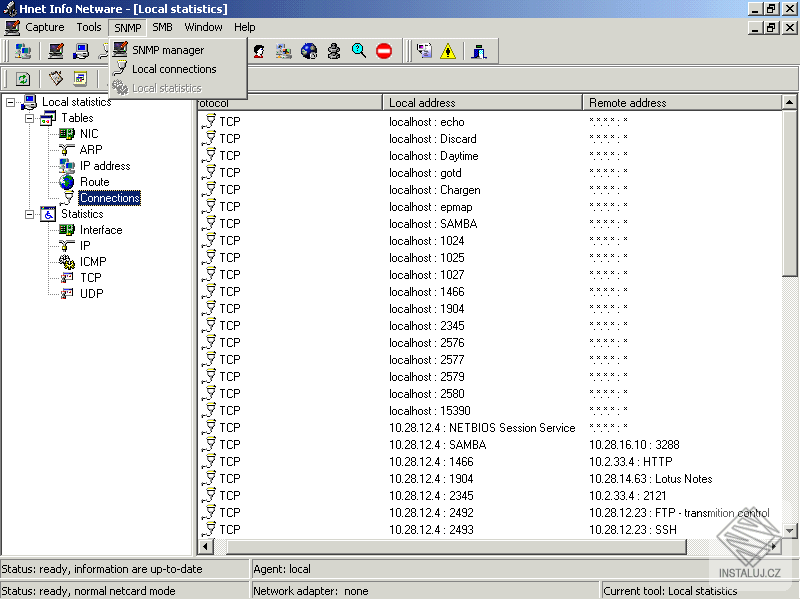Select the Connections tree item
This screenshot has width=800, height=600.
[x=108, y=197]
